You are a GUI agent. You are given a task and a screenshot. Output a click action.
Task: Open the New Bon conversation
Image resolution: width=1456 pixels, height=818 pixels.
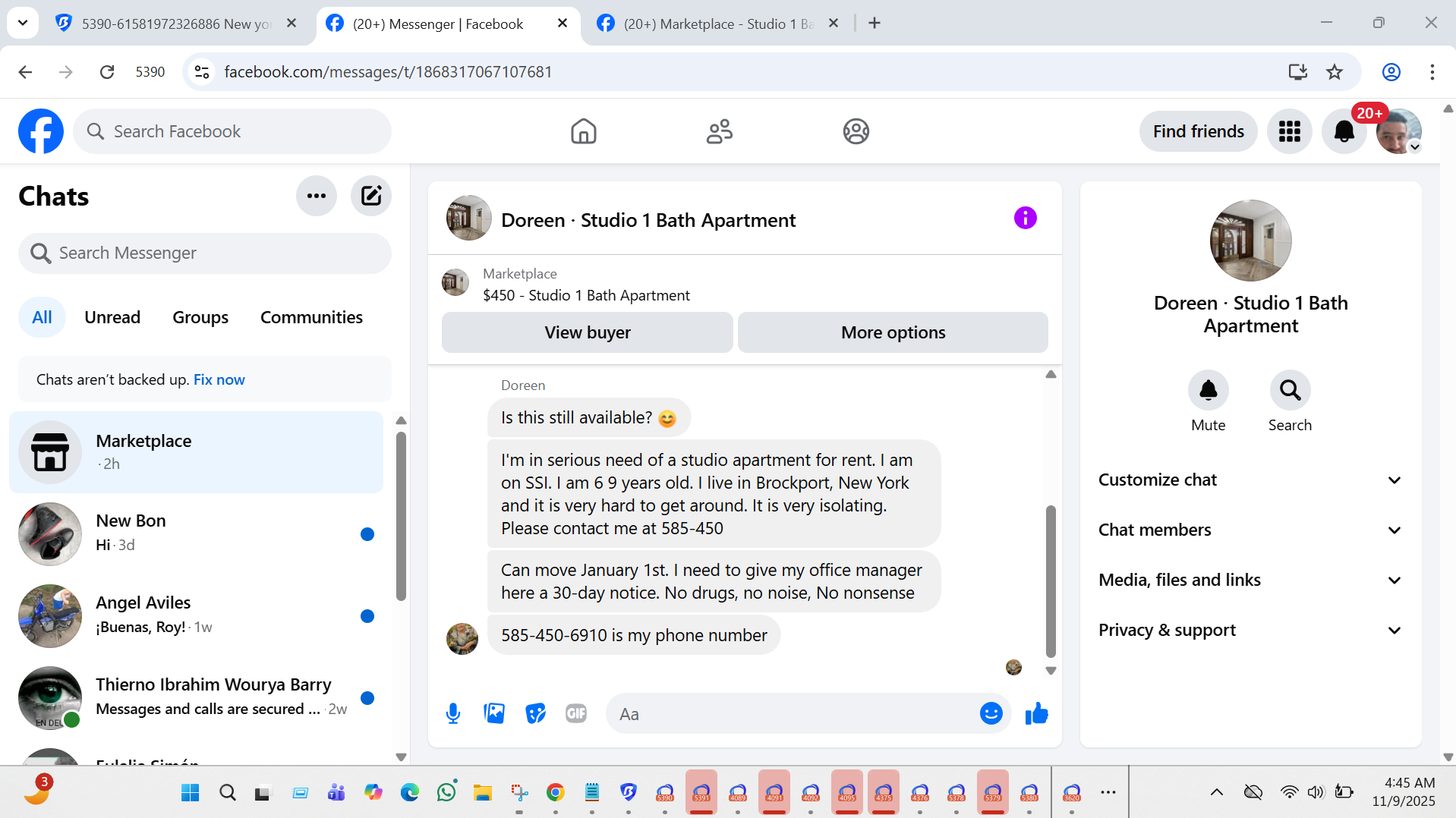click(x=197, y=533)
